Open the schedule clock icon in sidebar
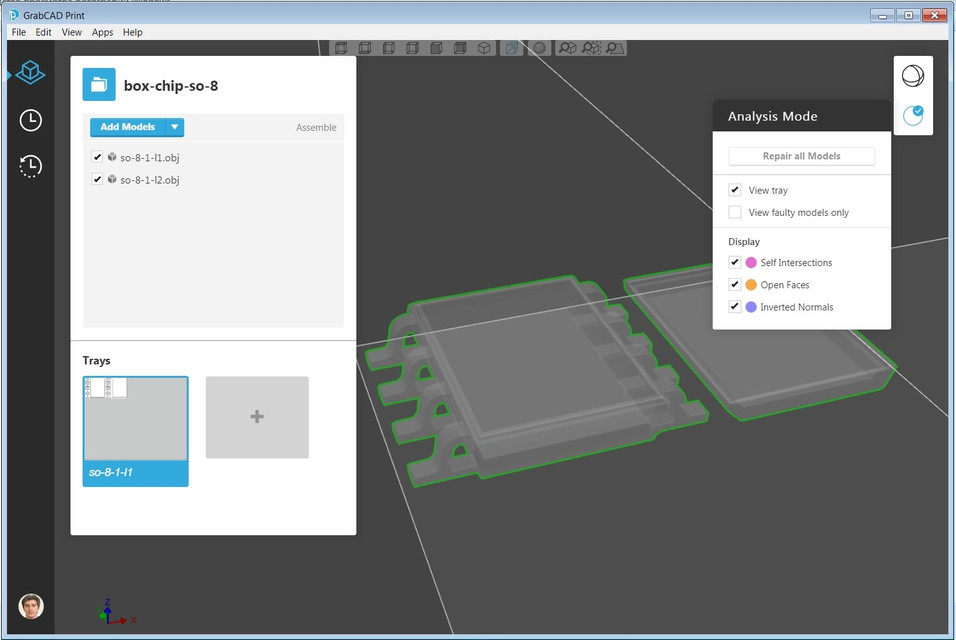This screenshot has width=956, height=640. [x=29, y=120]
